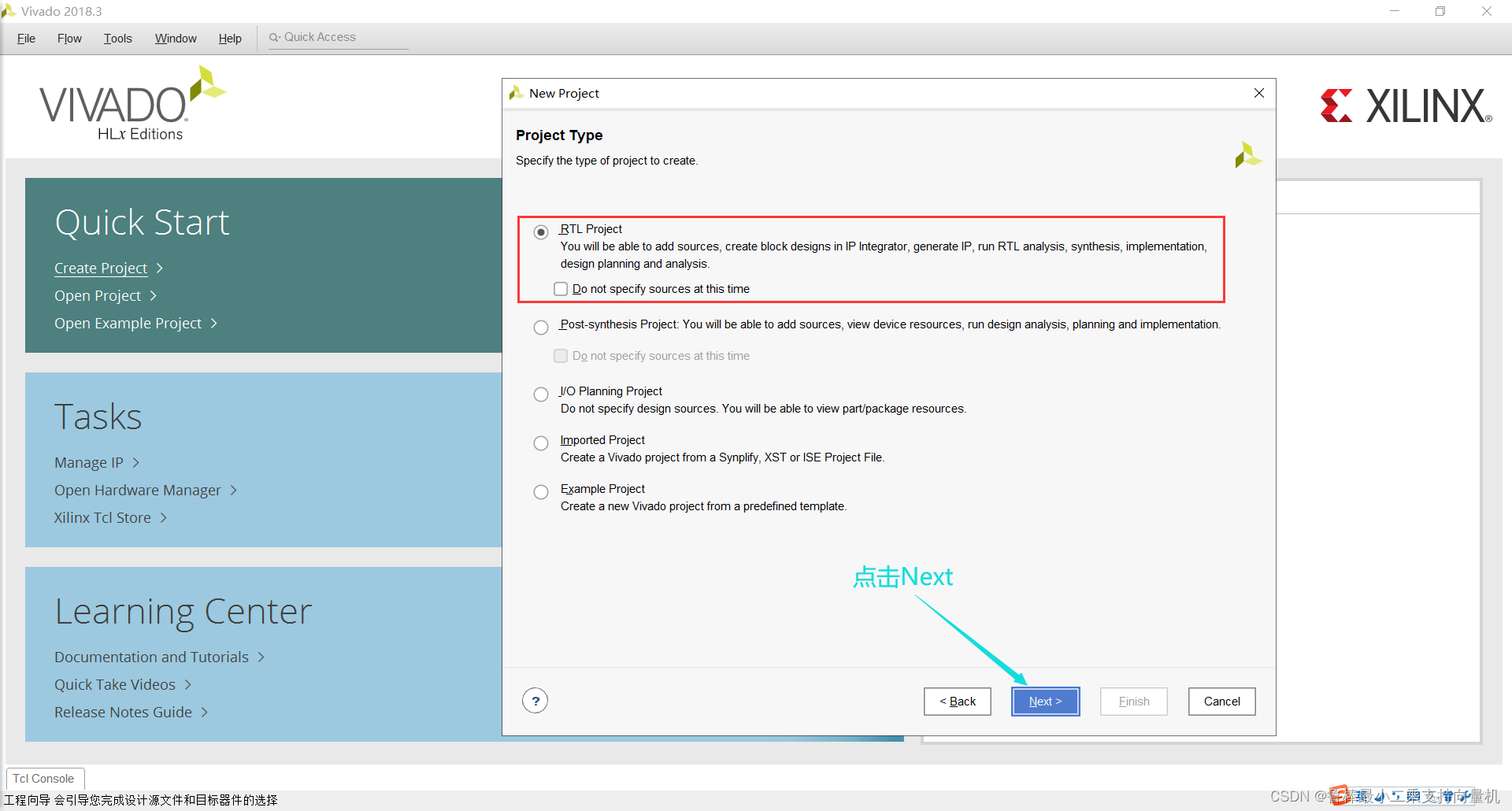Click Open Project link
1512x811 pixels.
[x=98, y=296]
